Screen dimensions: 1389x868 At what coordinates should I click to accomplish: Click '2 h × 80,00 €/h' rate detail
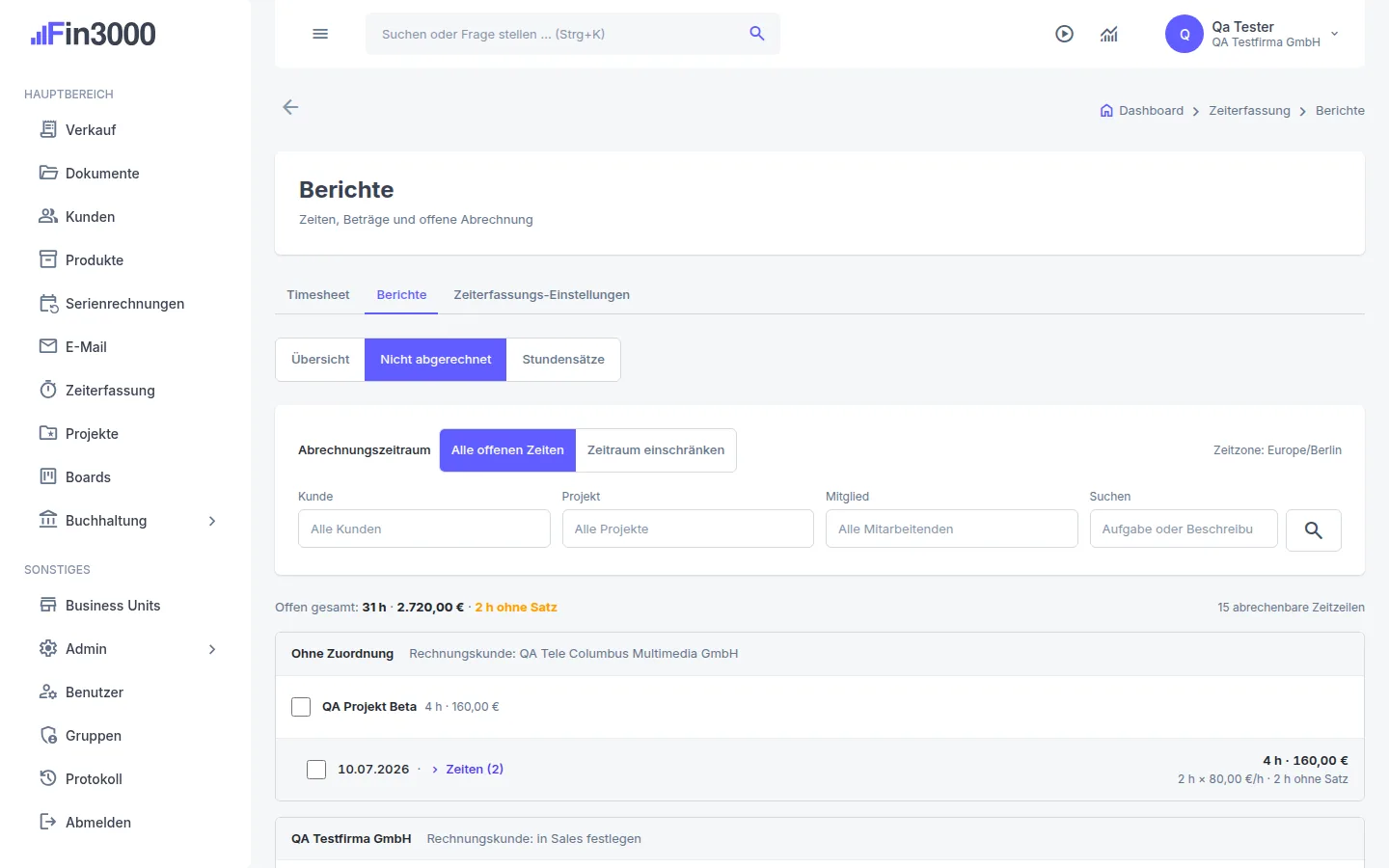[1220, 779]
